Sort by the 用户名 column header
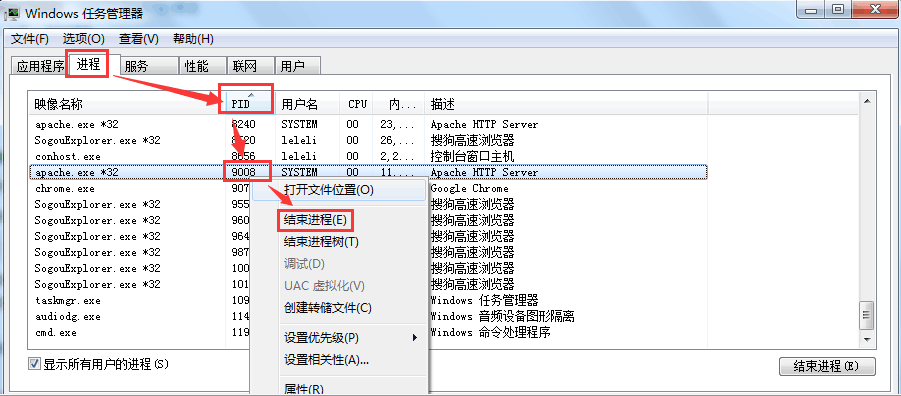Image resolution: width=901 pixels, height=396 pixels. pyautogui.click(x=307, y=104)
